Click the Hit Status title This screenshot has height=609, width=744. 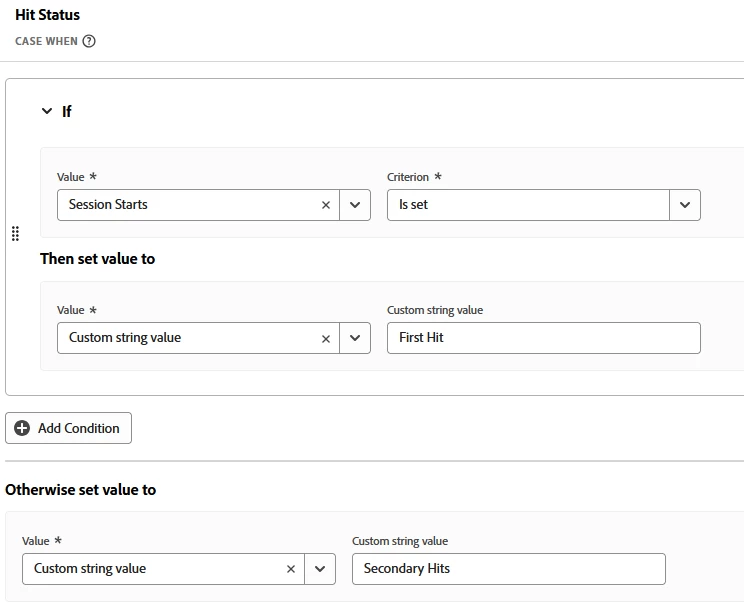coord(47,15)
